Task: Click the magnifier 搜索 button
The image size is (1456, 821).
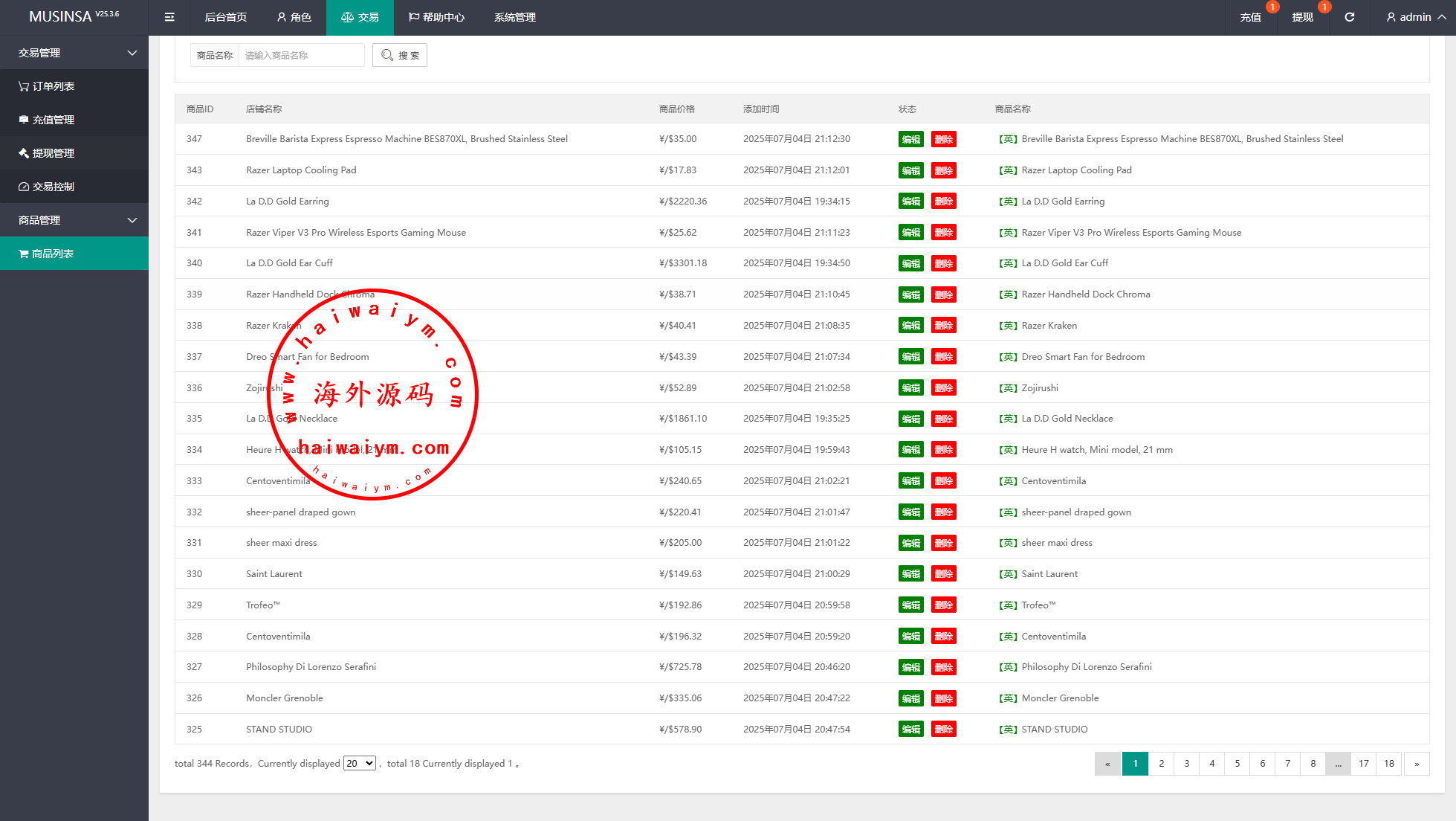Action: [x=400, y=55]
